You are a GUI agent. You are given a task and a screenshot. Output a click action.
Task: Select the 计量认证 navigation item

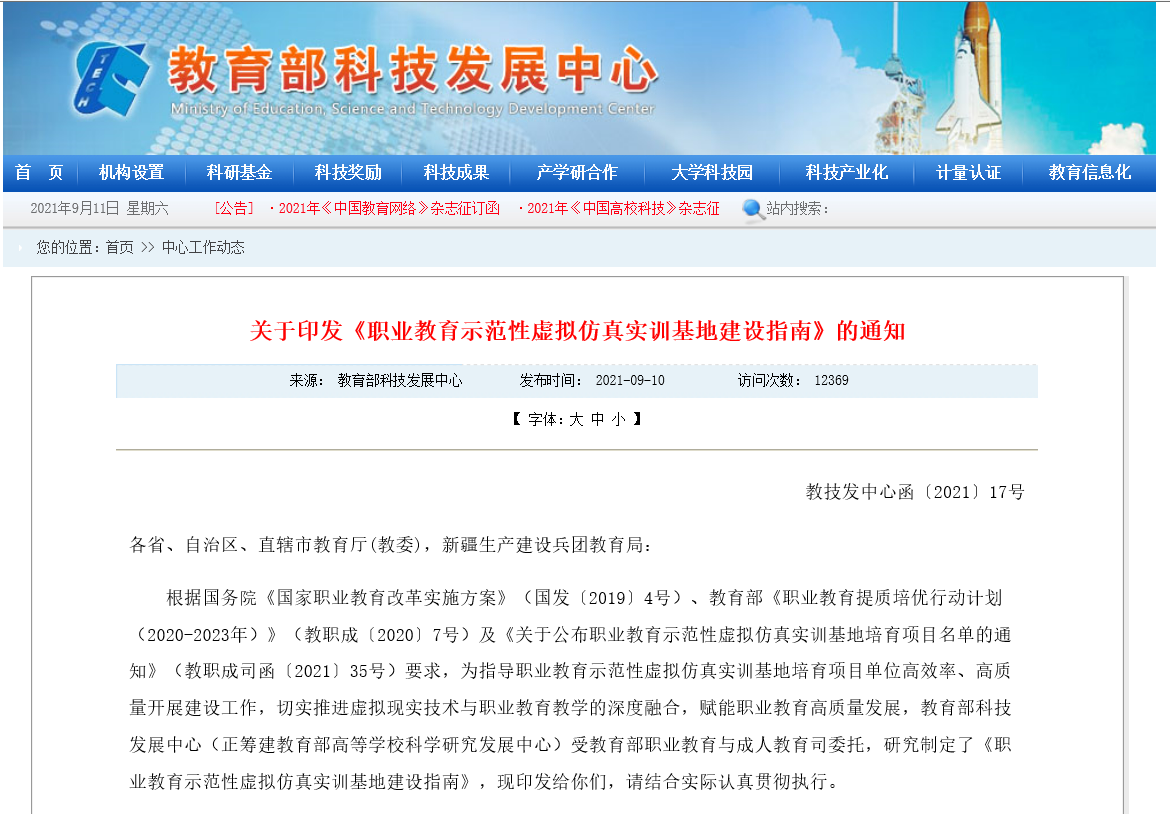(x=968, y=173)
